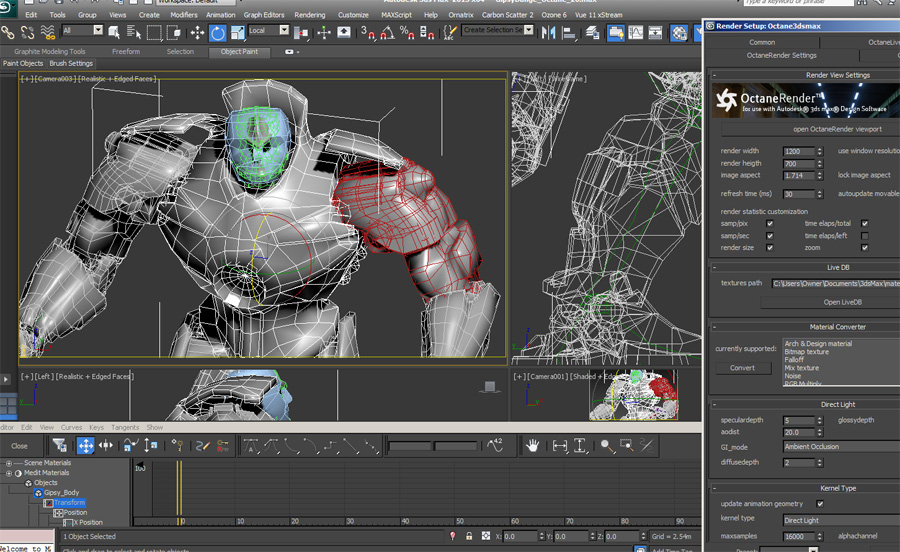Click the Zoom magnifier in curve editor
Image resolution: width=900 pixels, height=552 pixels.
pos(606,445)
